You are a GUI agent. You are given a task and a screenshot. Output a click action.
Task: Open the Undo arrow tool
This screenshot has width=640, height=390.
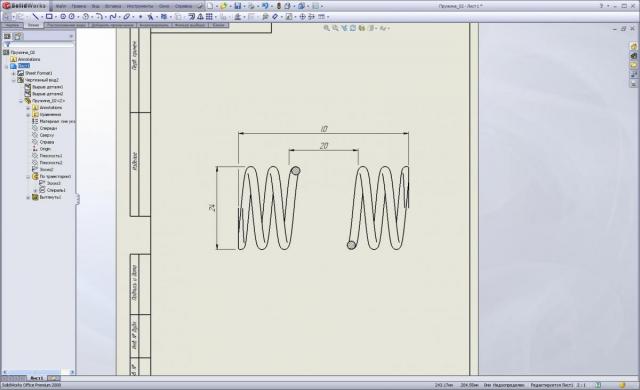click(x=265, y=6)
